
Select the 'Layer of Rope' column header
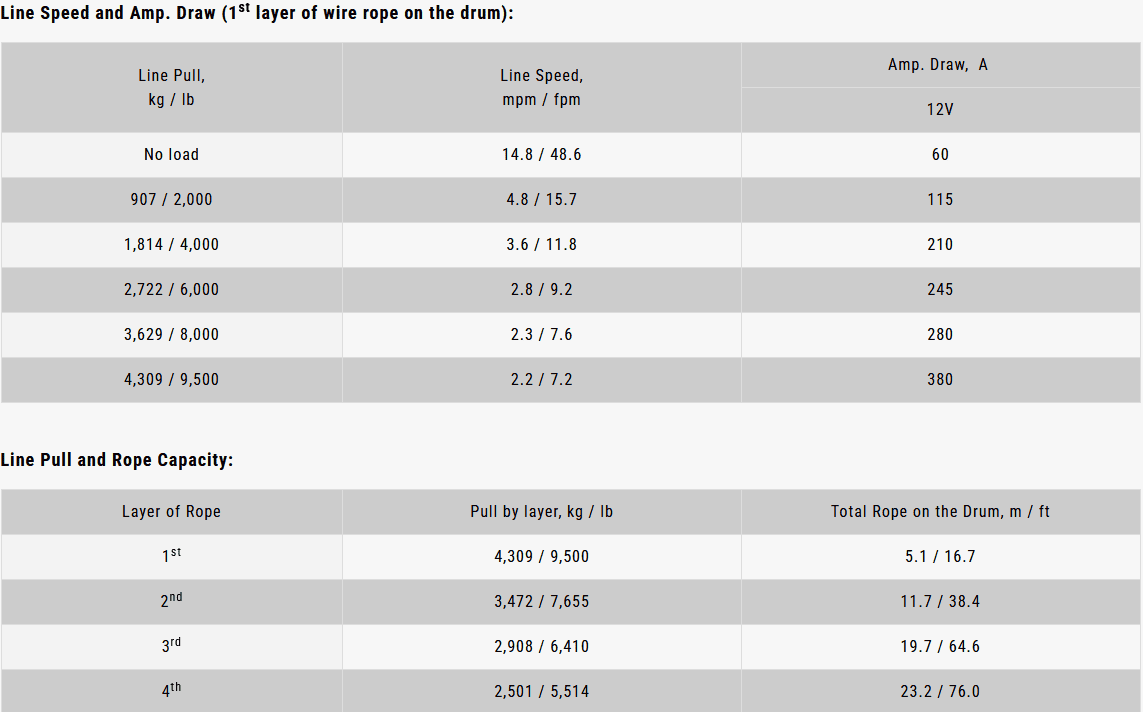click(x=171, y=511)
